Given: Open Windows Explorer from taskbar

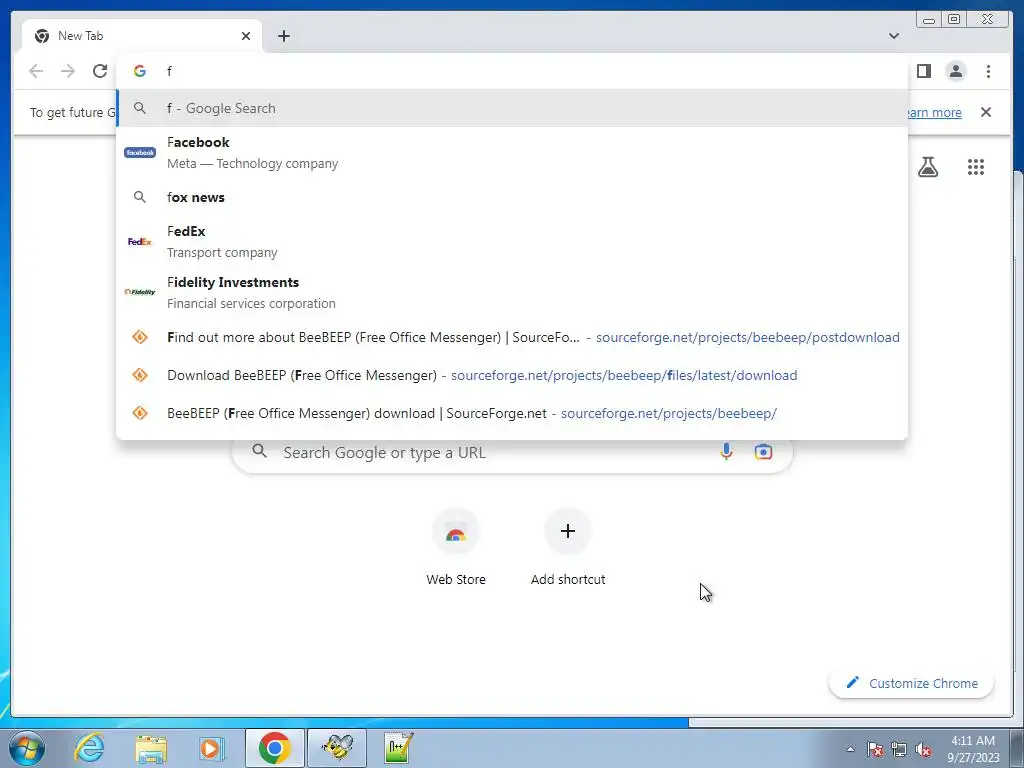Looking at the screenshot, I should coord(151,748).
